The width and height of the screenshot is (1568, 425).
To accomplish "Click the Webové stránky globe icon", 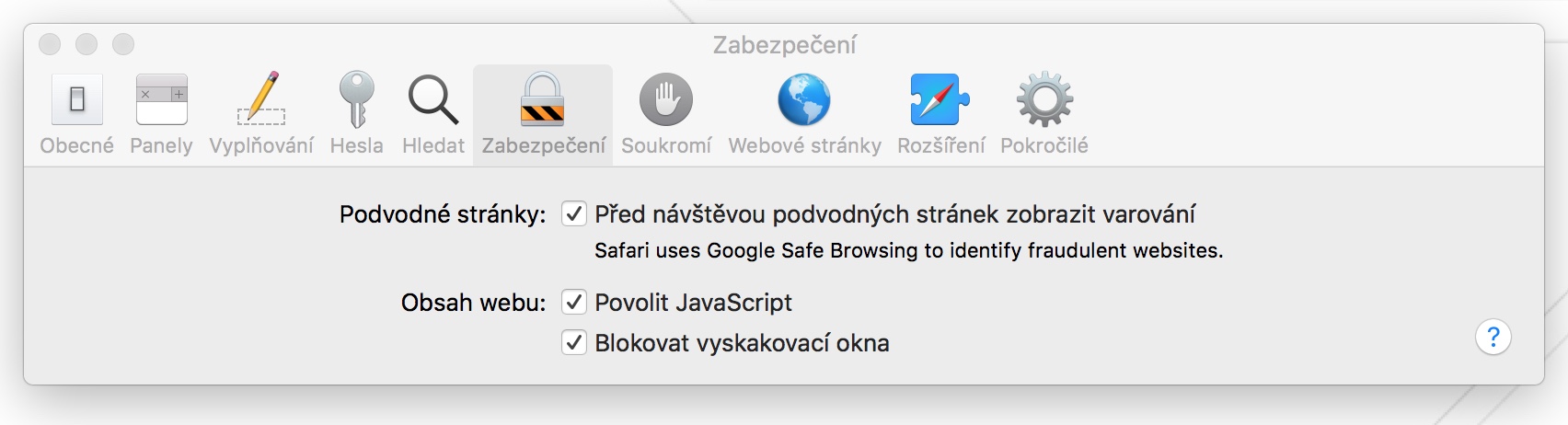I will tap(804, 99).
